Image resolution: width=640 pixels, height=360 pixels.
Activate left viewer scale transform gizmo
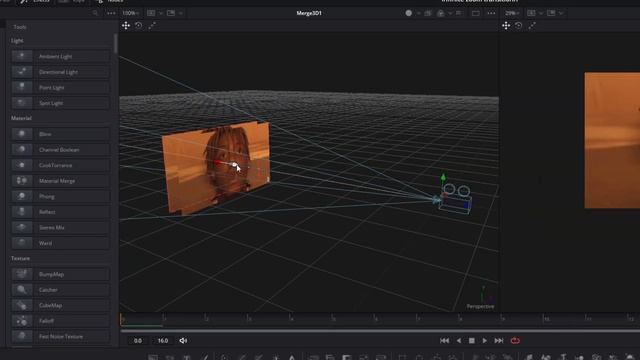tap(152, 26)
